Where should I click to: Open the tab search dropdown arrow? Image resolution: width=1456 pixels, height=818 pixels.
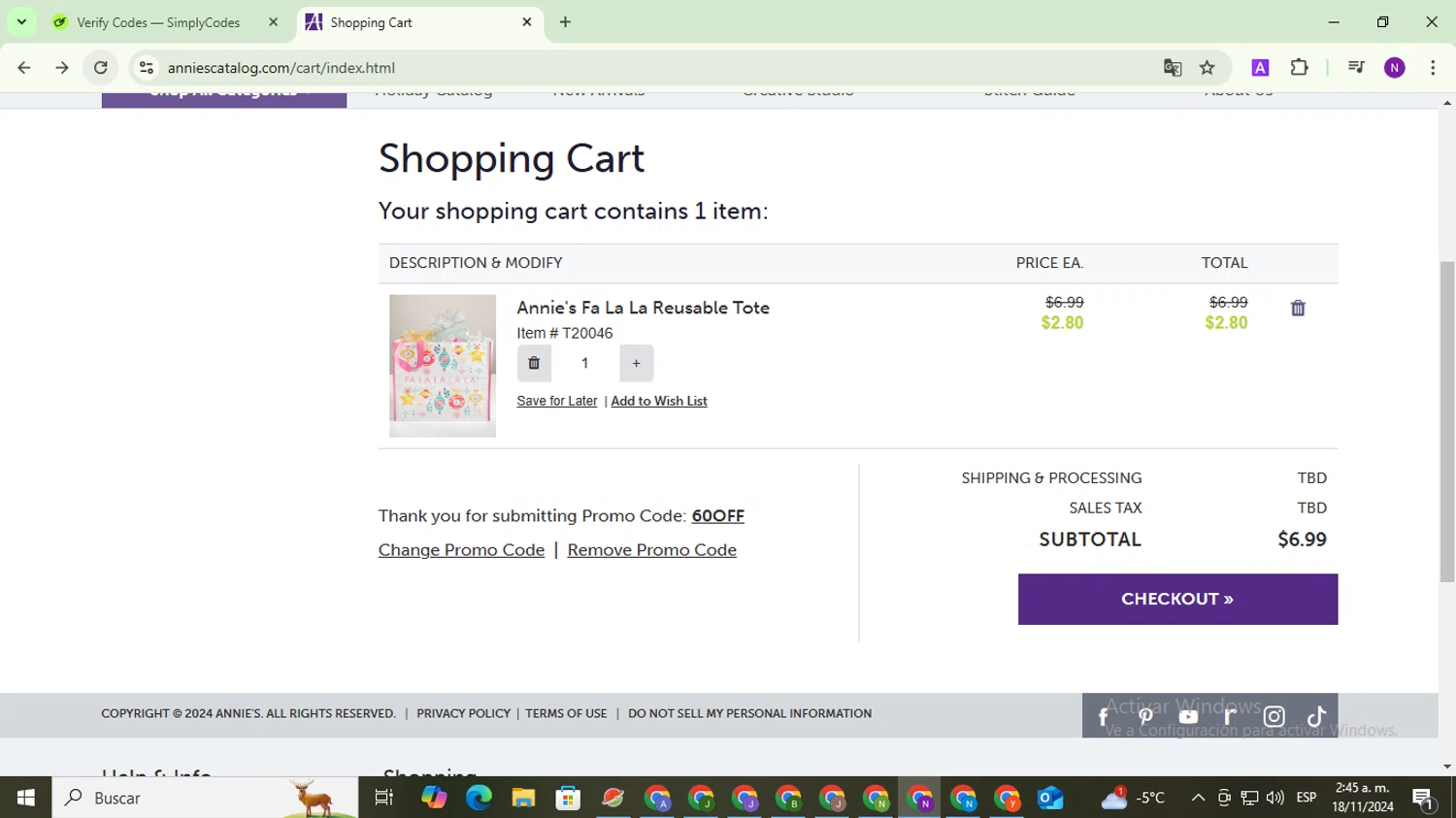(21, 21)
